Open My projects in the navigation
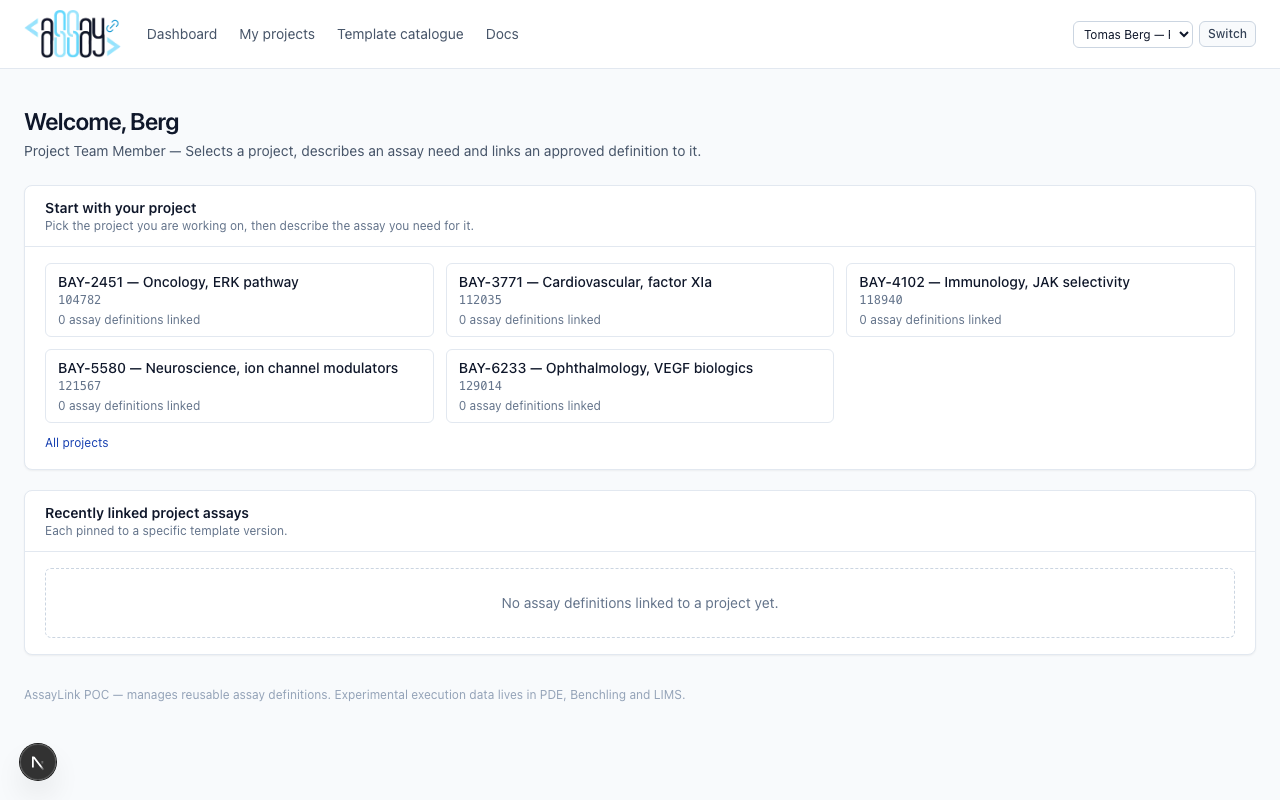1280x800 pixels. coord(277,34)
